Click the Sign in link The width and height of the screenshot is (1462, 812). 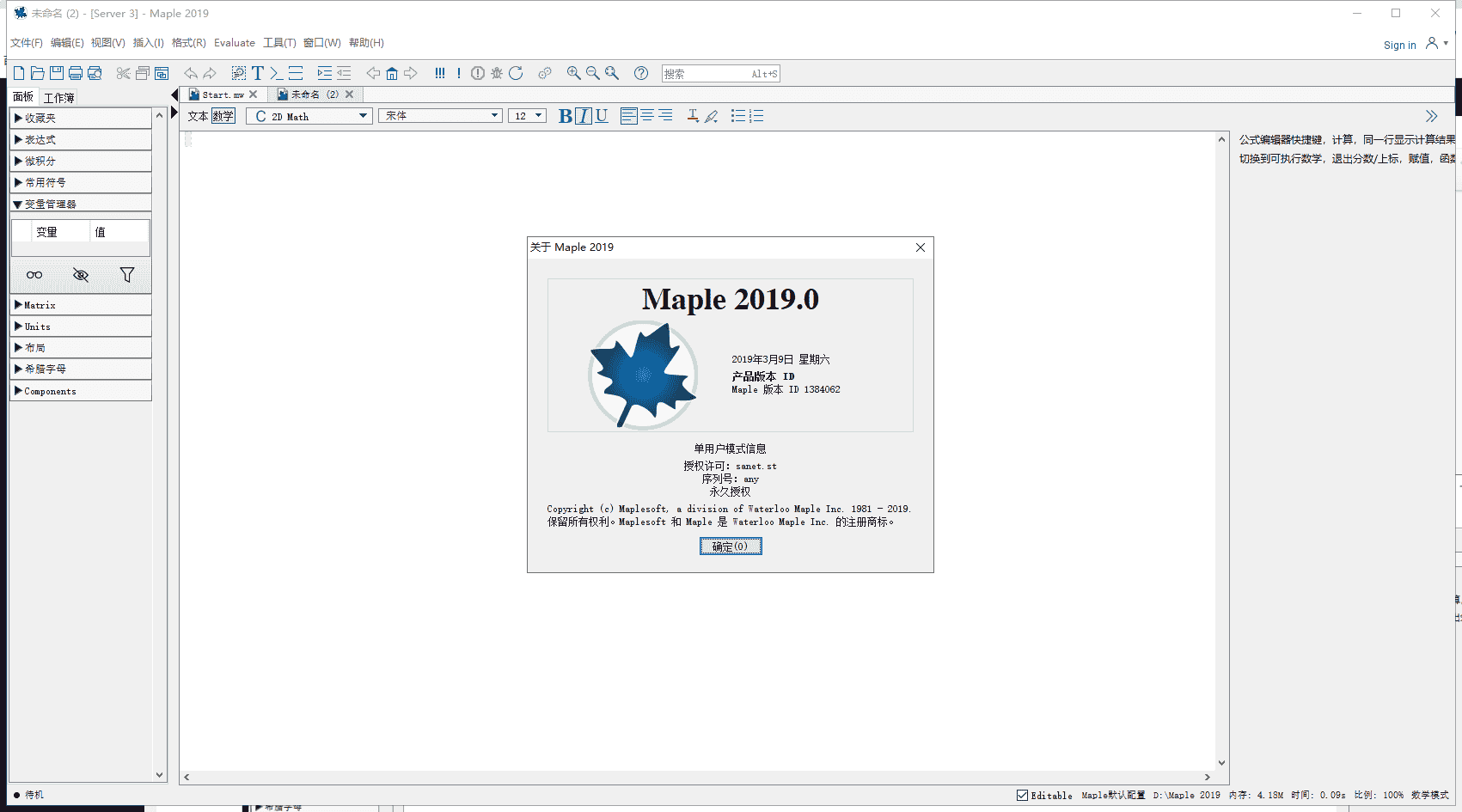pyautogui.click(x=1399, y=44)
